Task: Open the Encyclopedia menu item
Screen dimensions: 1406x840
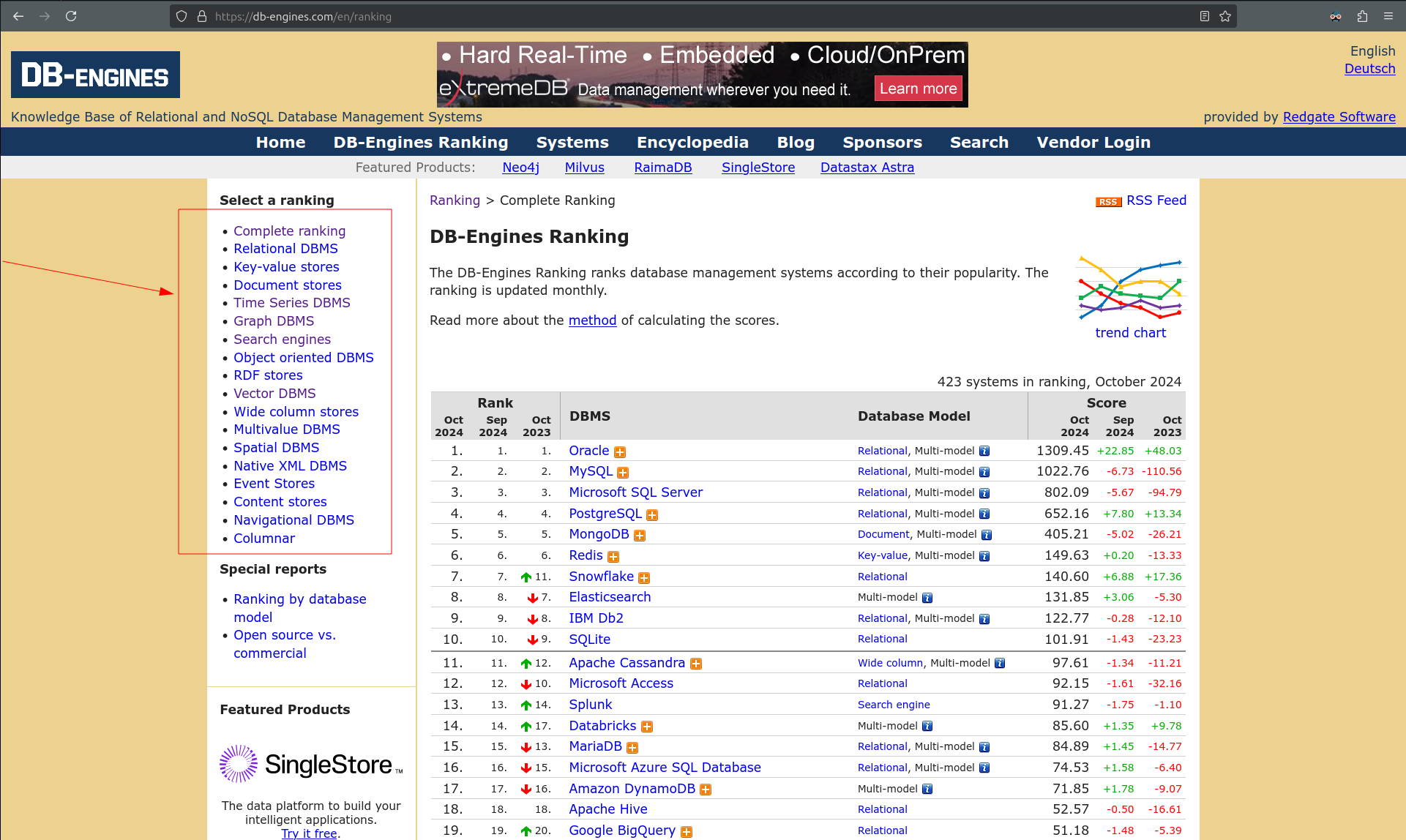Action: tap(692, 142)
